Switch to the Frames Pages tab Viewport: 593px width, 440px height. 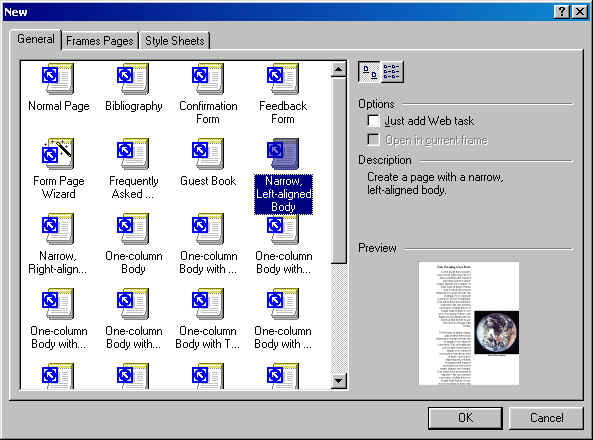(x=100, y=40)
